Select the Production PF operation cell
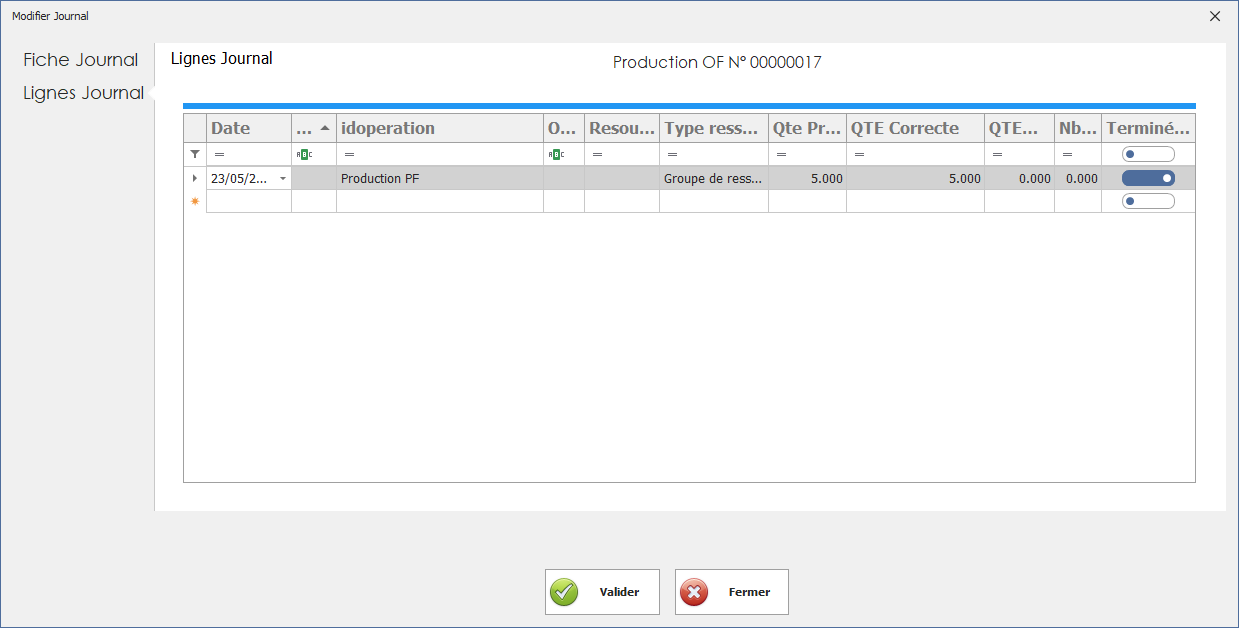Screen dimensions: 1239x628 pyautogui.click(x=439, y=178)
